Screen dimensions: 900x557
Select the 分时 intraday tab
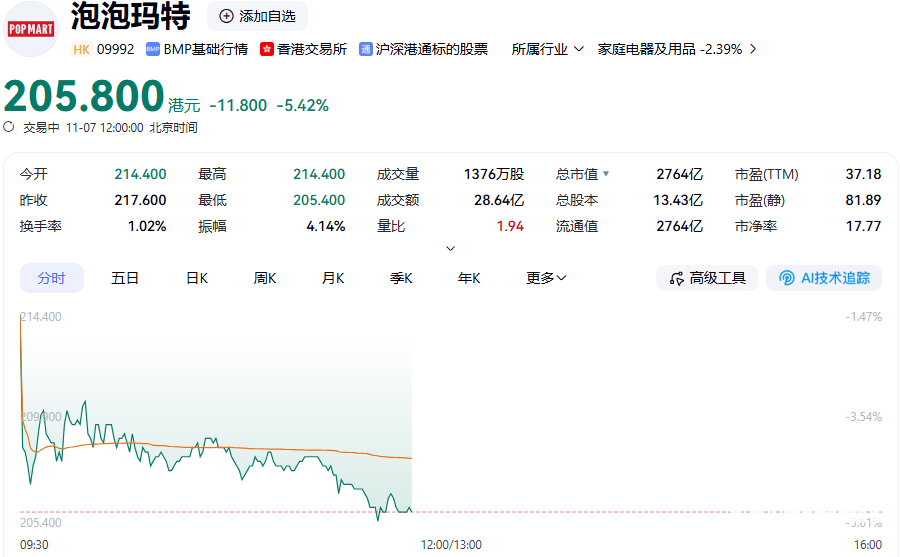(x=52, y=278)
